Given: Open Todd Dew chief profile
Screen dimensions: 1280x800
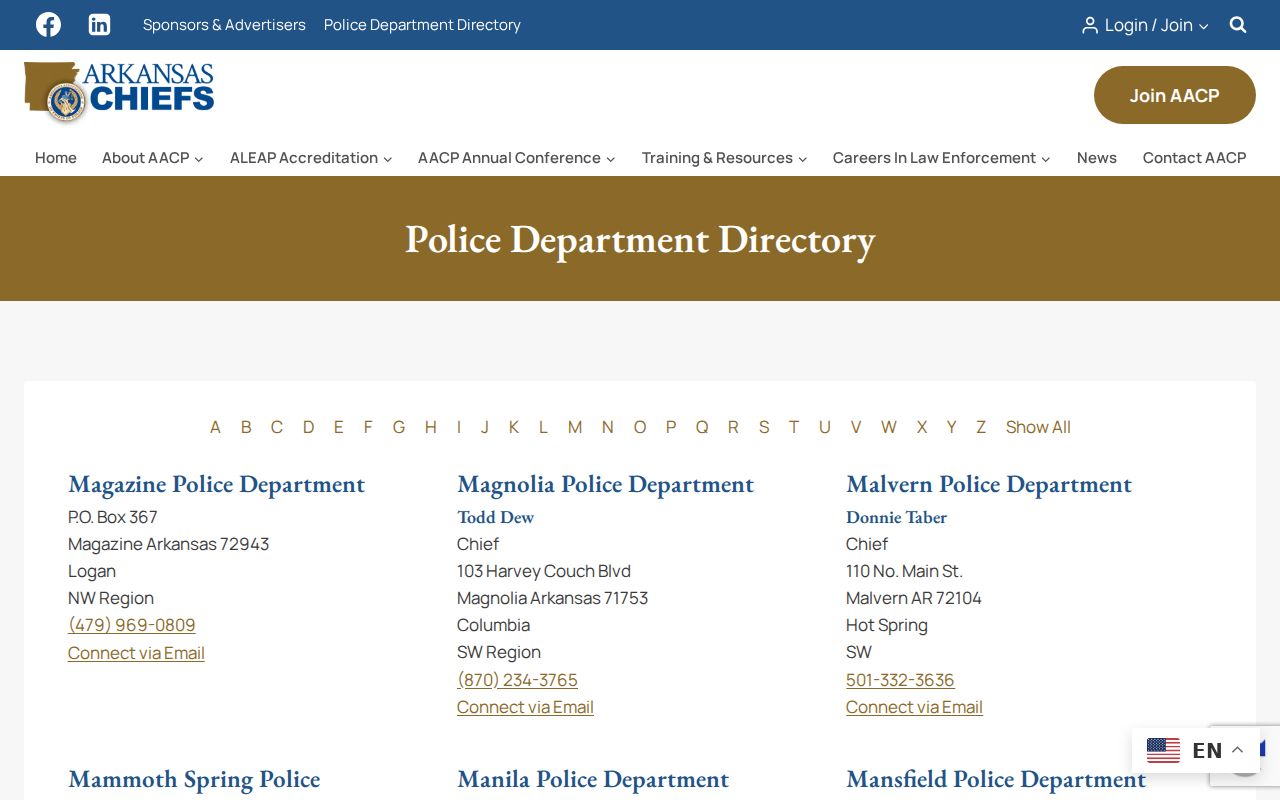Looking at the screenshot, I should [495, 517].
